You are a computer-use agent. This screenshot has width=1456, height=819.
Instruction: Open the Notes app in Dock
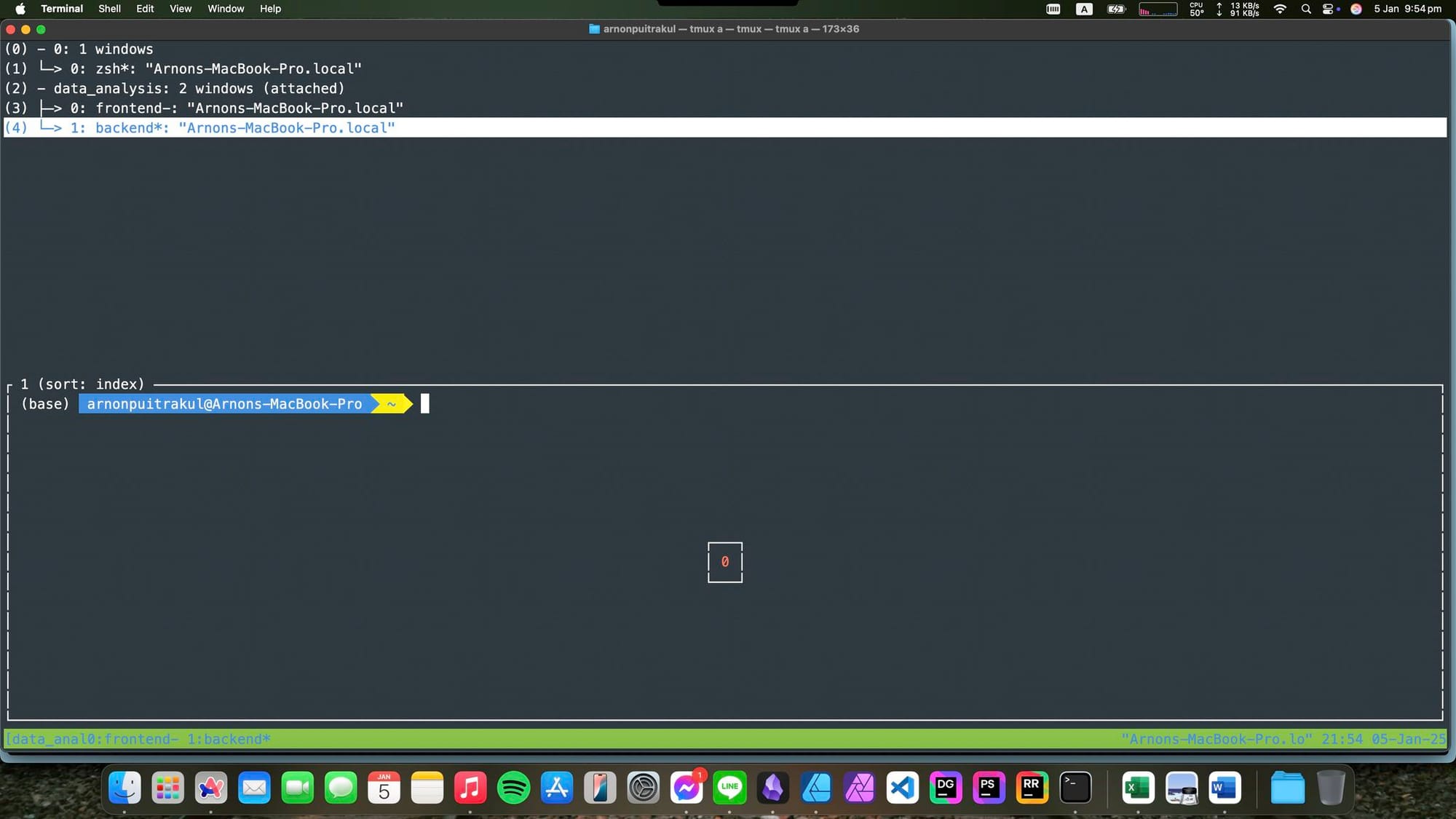coord(427,788)
